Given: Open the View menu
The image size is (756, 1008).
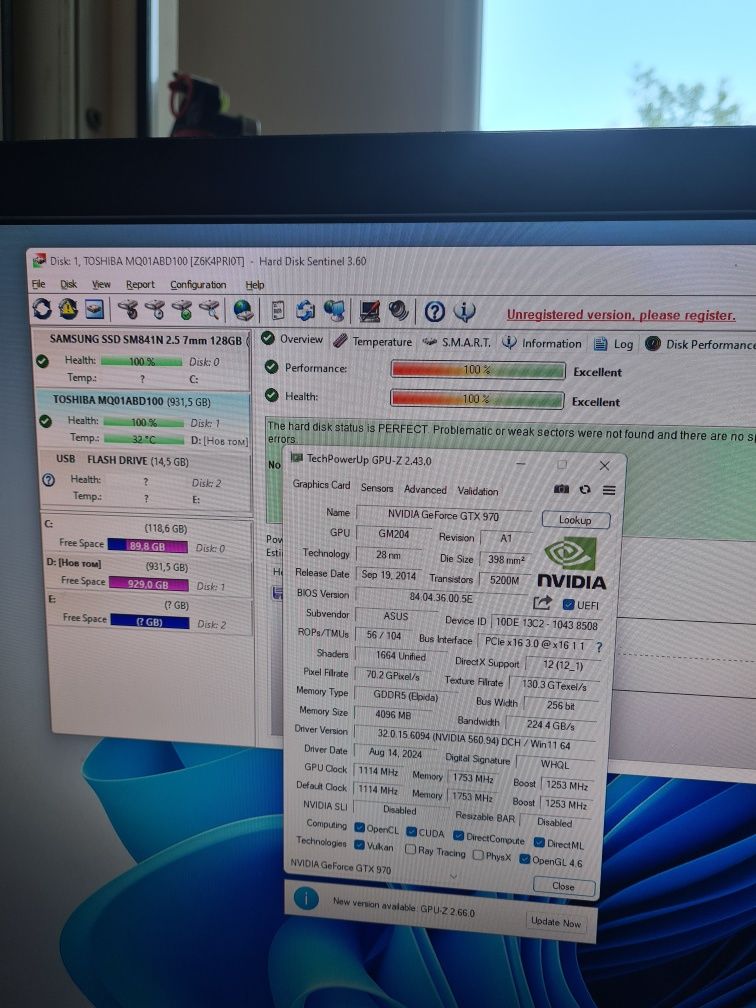Looking at the screenshot, I should [x=101, y=284].
